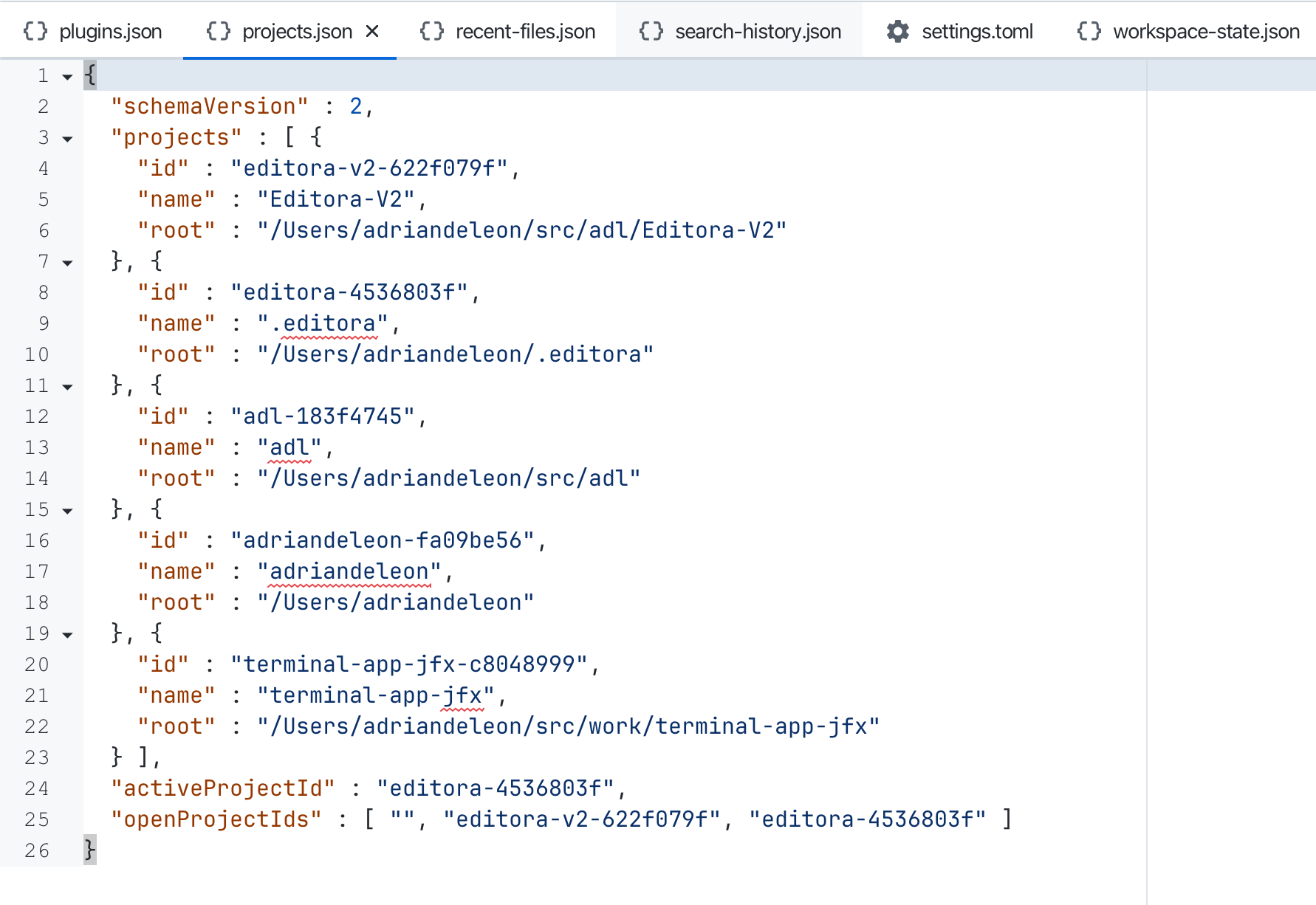Switch to the recent-files.json tab
Screen dimensions: 1316x905
click(x=507, y=31)
